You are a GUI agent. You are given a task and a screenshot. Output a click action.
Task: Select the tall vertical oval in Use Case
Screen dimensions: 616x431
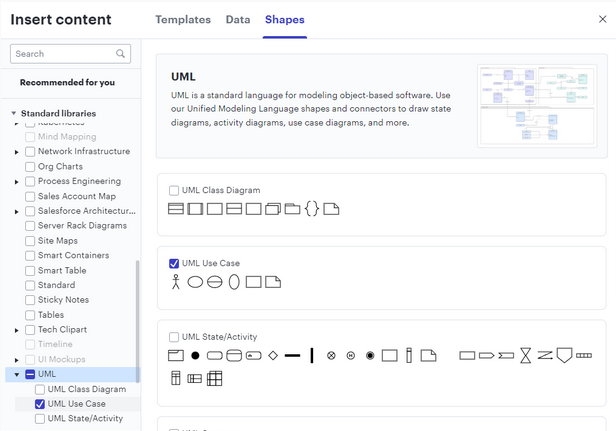pos(234,282)
